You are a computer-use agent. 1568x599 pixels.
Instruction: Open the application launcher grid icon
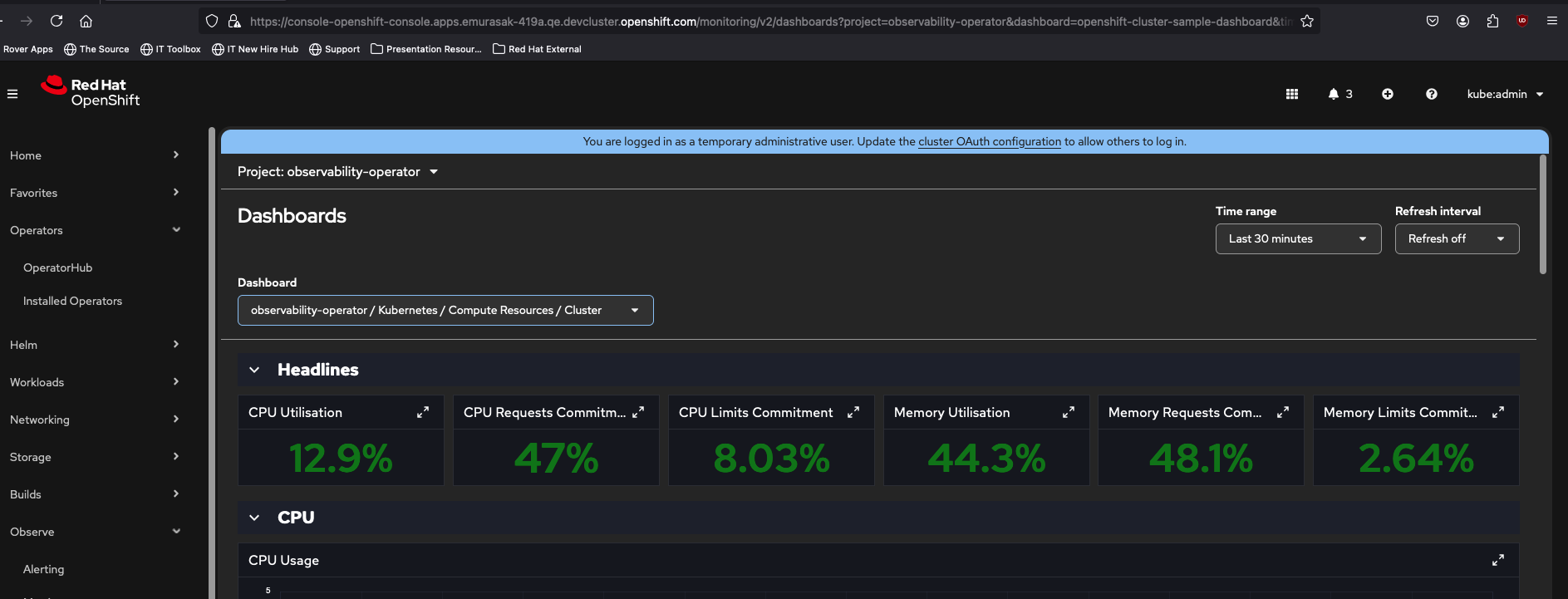click(1292, 94)
